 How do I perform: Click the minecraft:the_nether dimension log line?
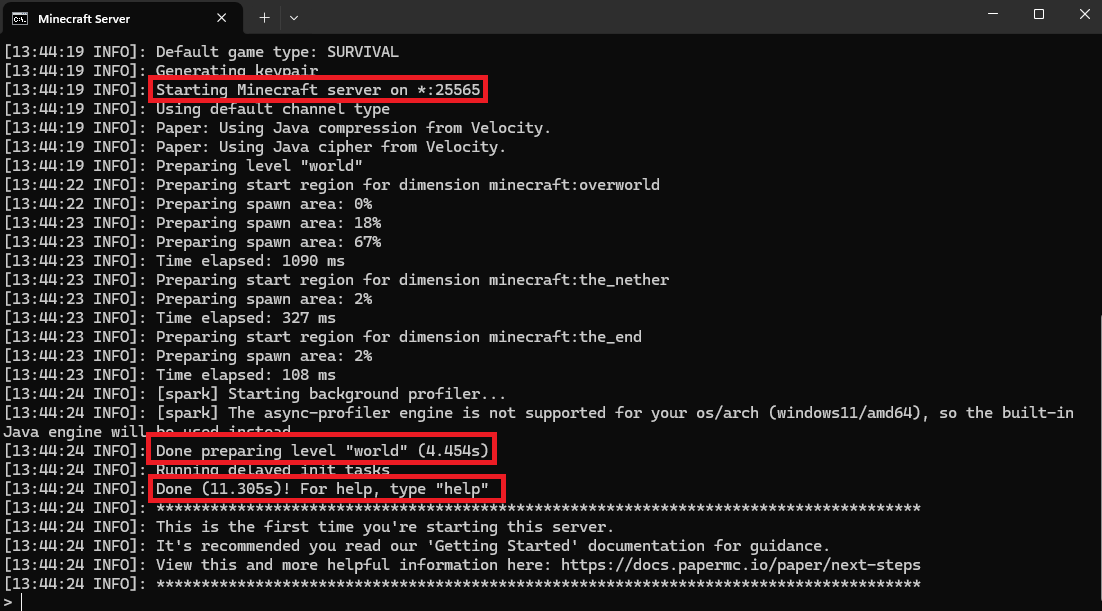[x=412, y=280]
